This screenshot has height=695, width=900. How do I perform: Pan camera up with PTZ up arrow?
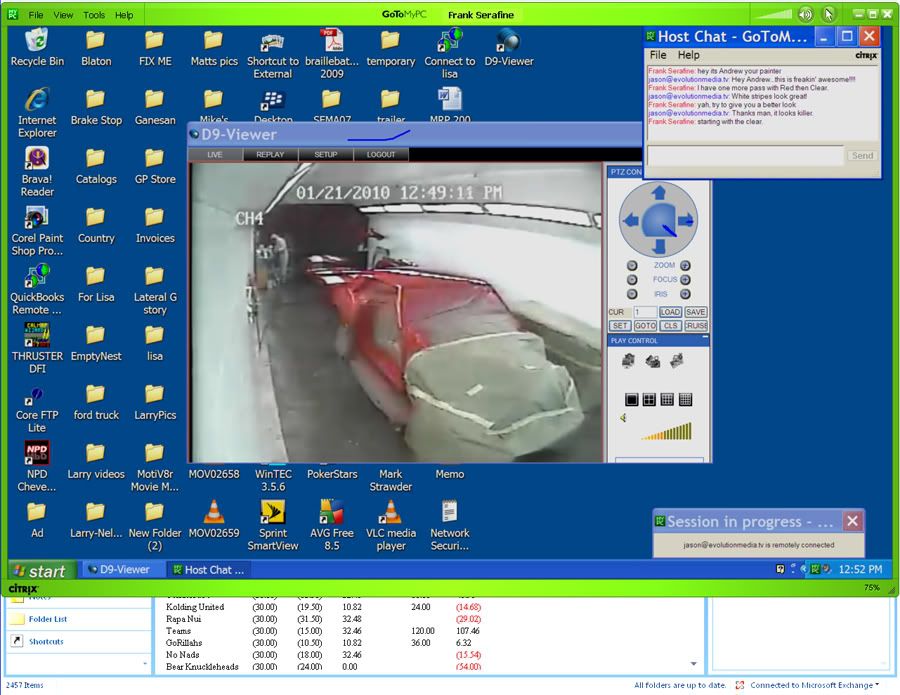click(658, 192)
